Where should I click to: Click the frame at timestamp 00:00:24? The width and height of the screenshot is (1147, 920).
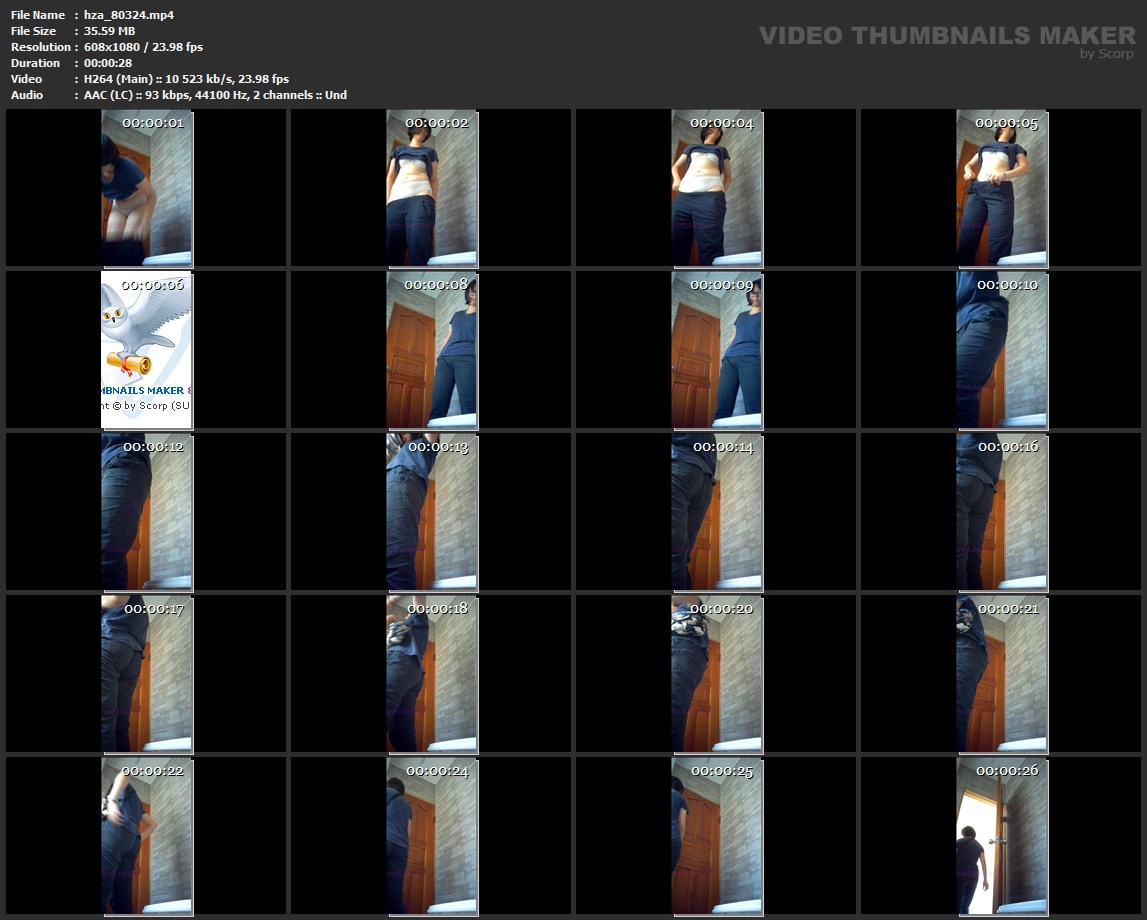(432, 836)
